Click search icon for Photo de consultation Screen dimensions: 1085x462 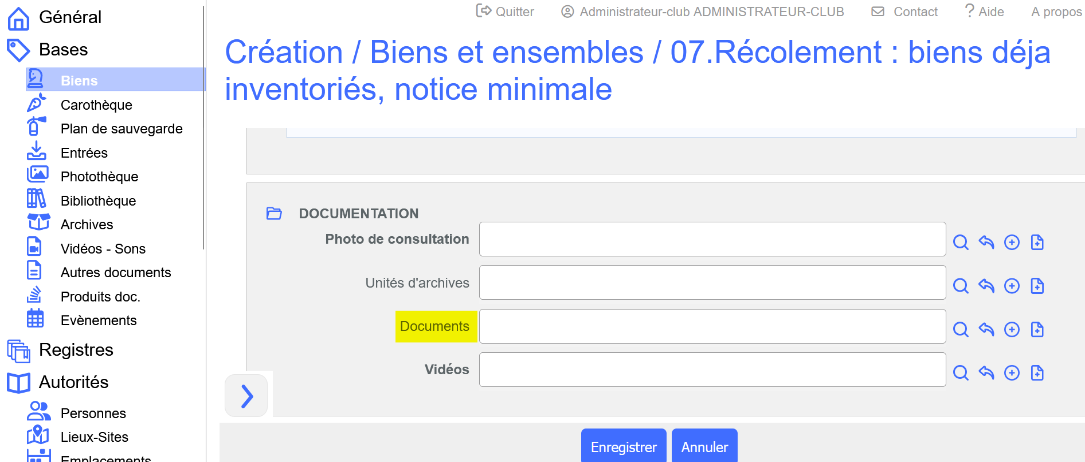coord(960,242)
